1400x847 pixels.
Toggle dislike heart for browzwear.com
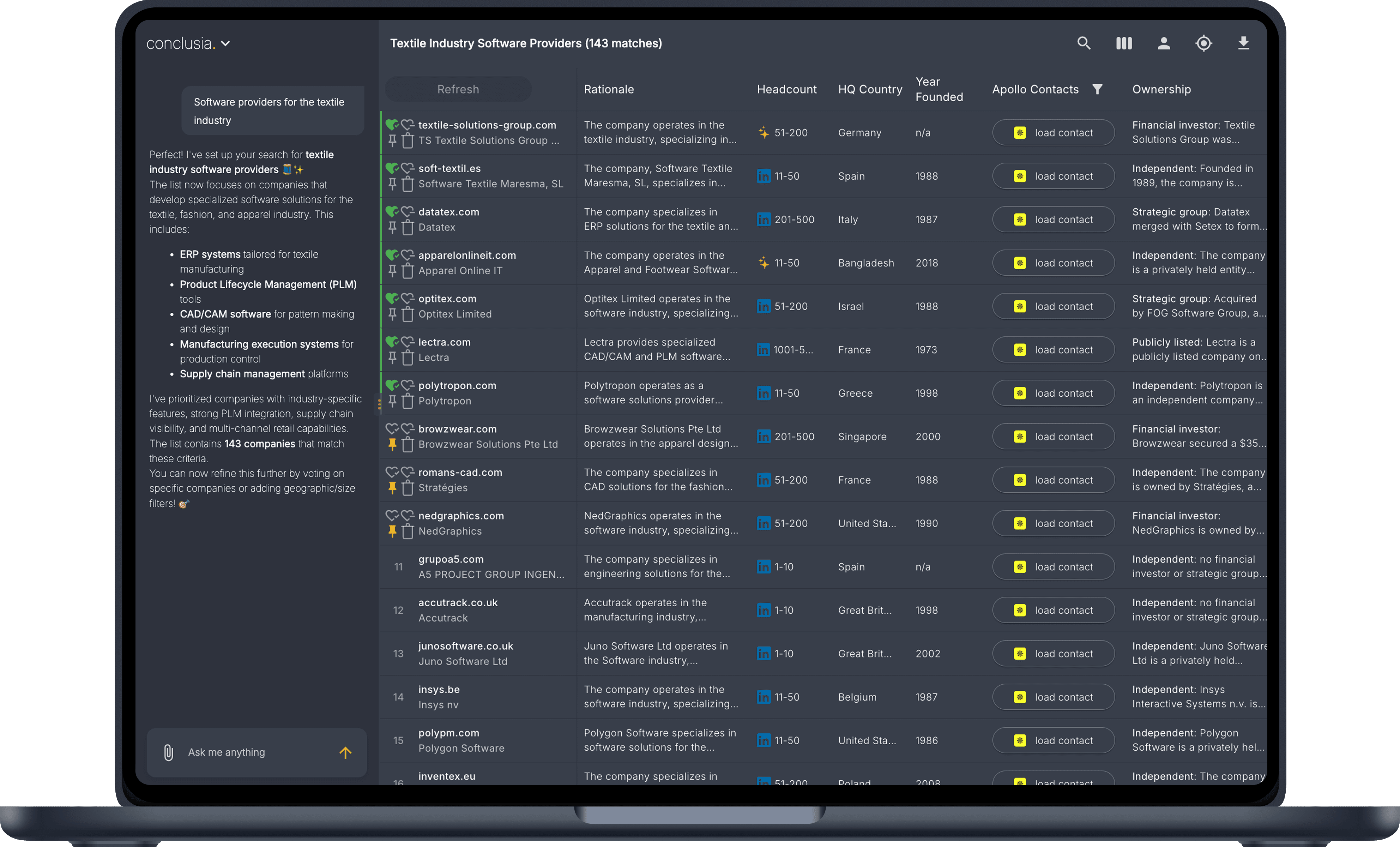tap(408, 428)
